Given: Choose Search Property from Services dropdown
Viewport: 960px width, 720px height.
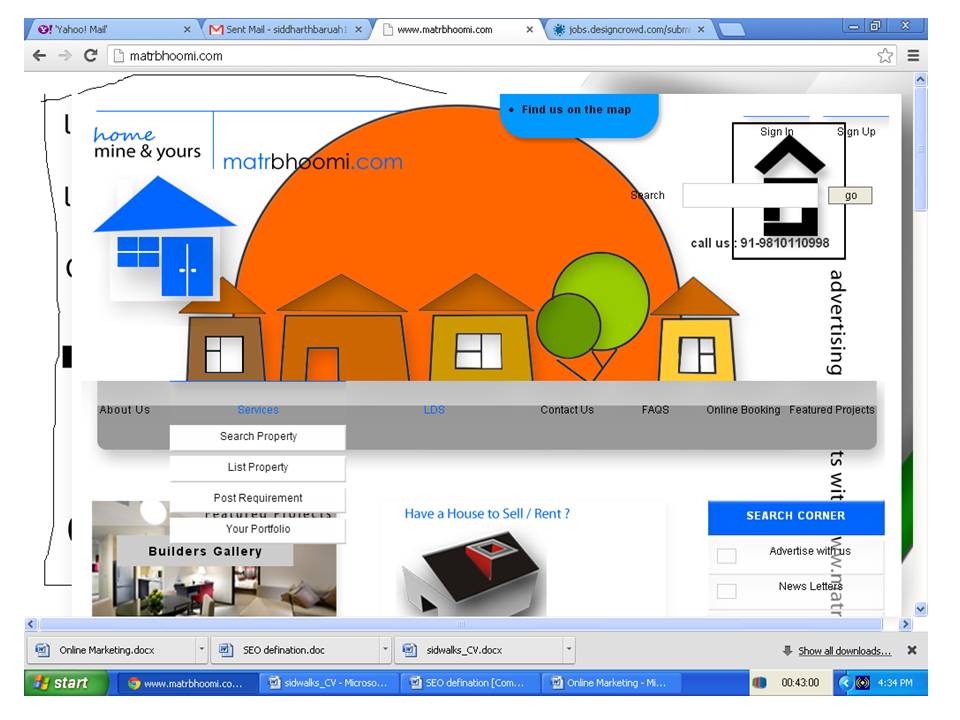Looking at the screenshot, I should [258, 437].
